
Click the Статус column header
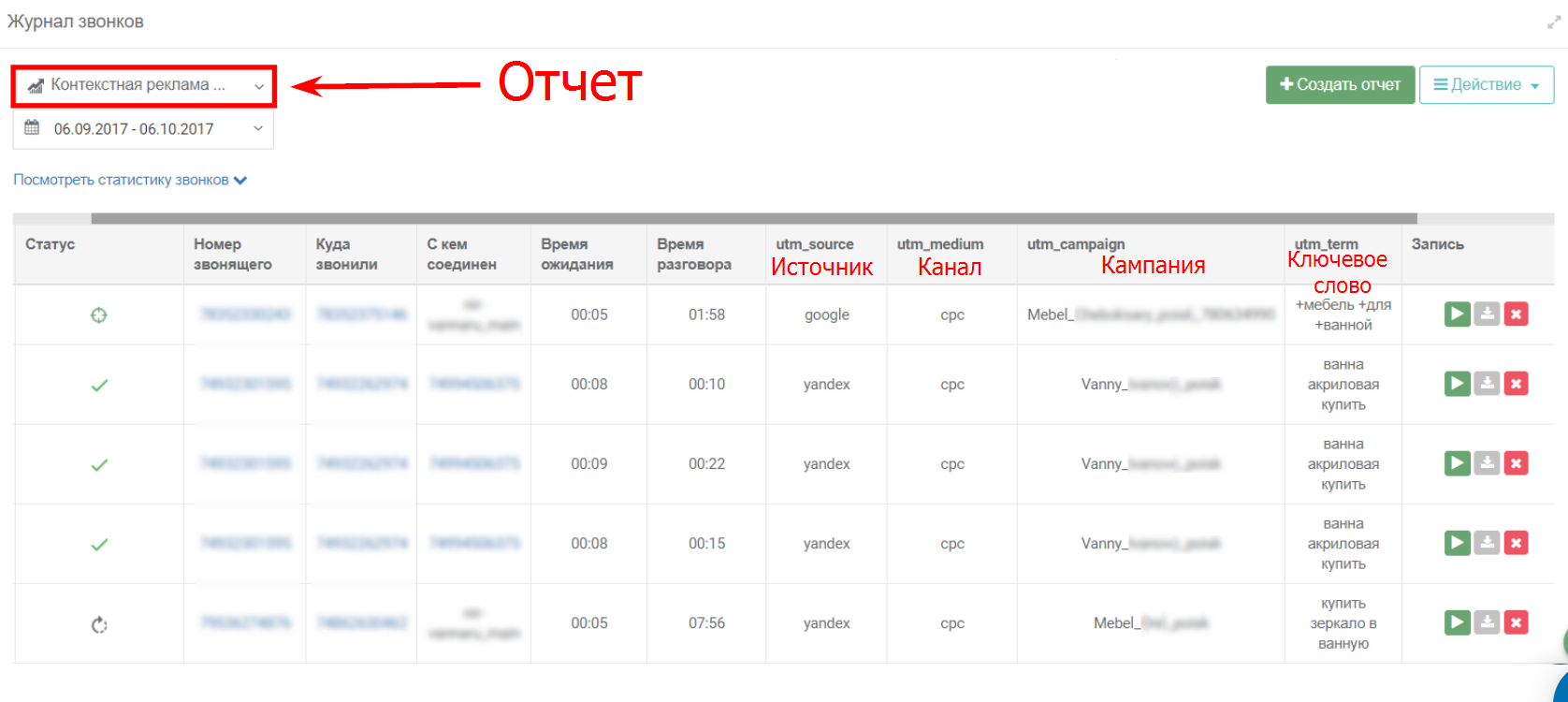51,244
